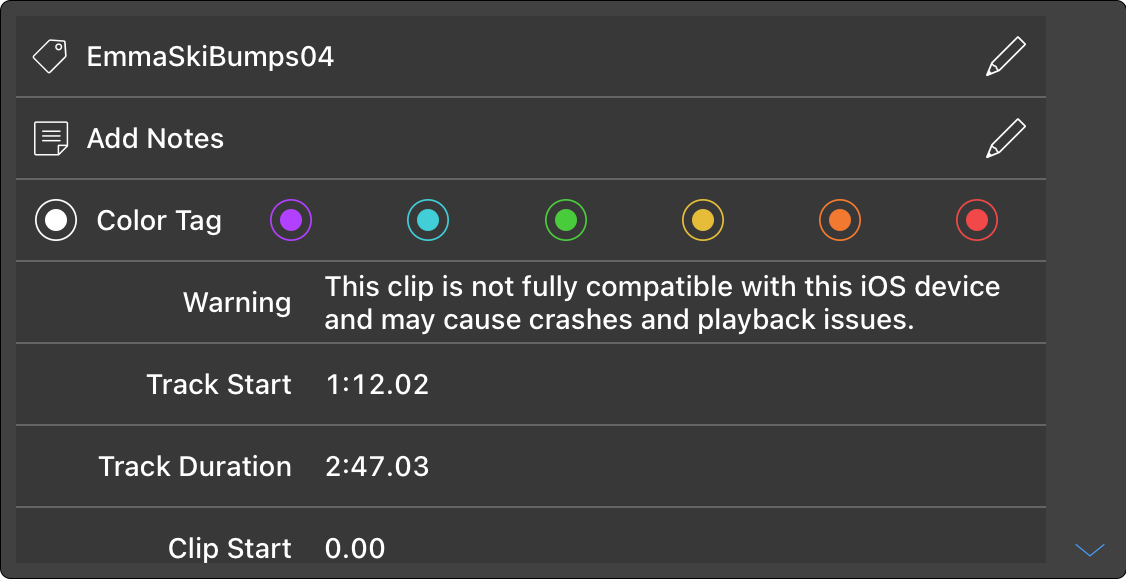
Task: Click the tag icon beside EmmaSkiBumps04
Action: 50,56
